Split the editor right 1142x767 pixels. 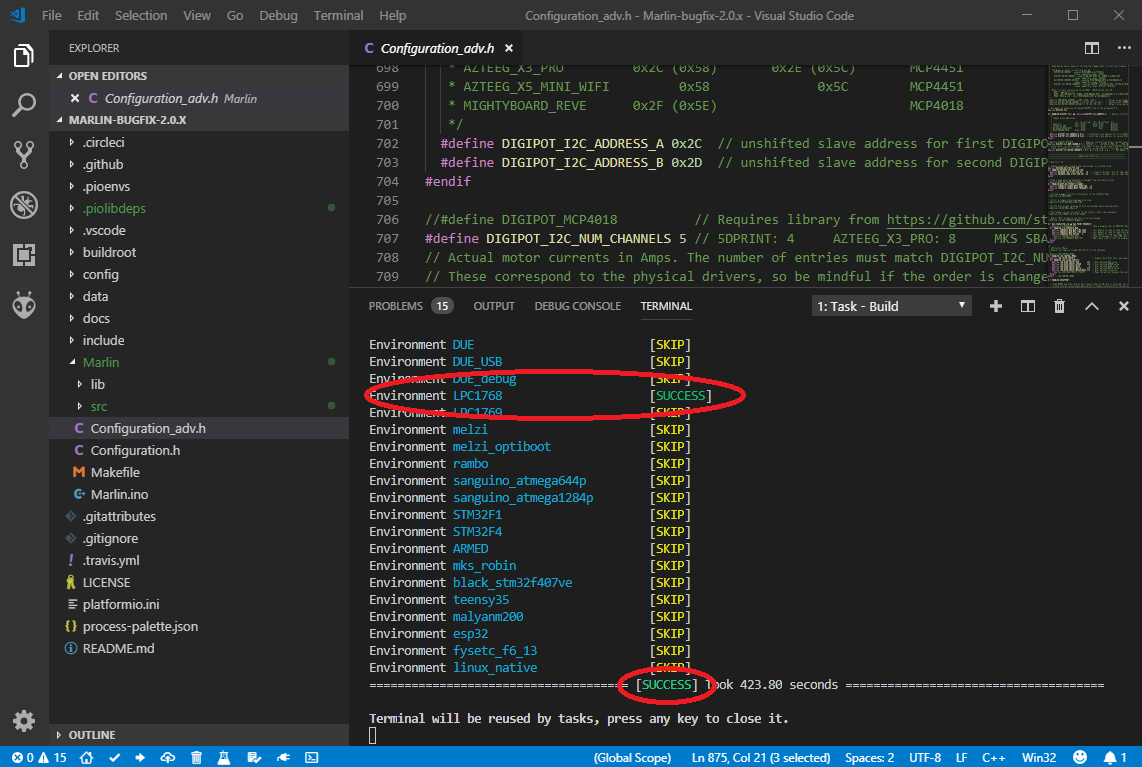coord(1092,48)
